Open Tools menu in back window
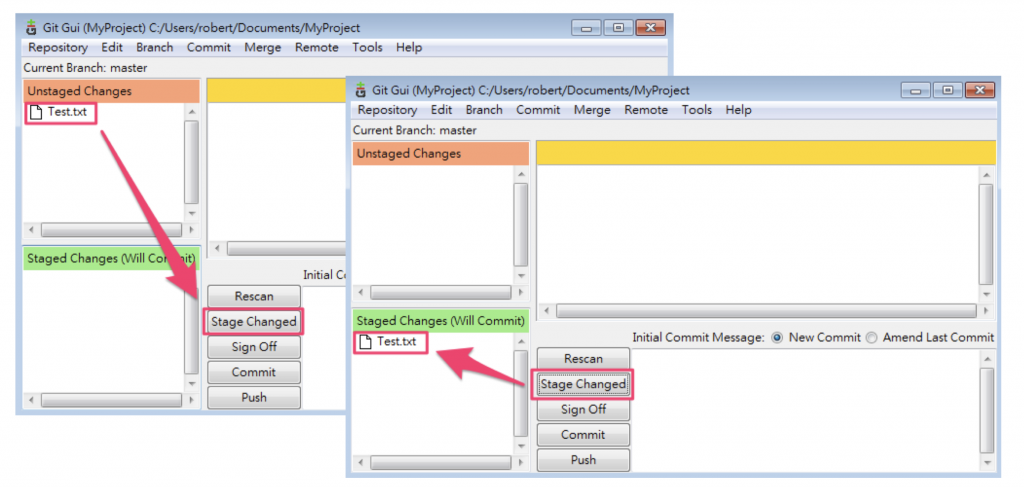Viewport: 1024px width, 487px height. [x=367, y=48]
